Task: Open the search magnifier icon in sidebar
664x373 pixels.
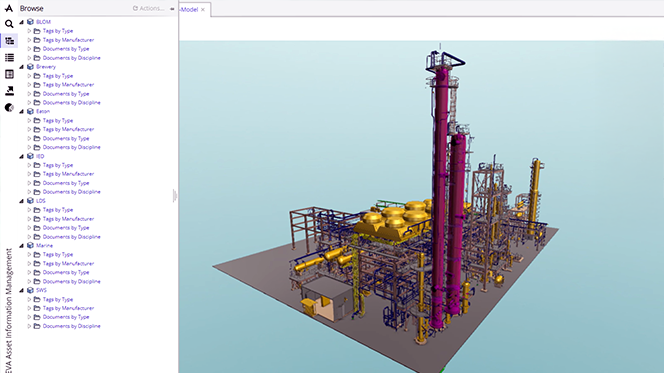Action: pyautogui.click(x=9, y=24)
